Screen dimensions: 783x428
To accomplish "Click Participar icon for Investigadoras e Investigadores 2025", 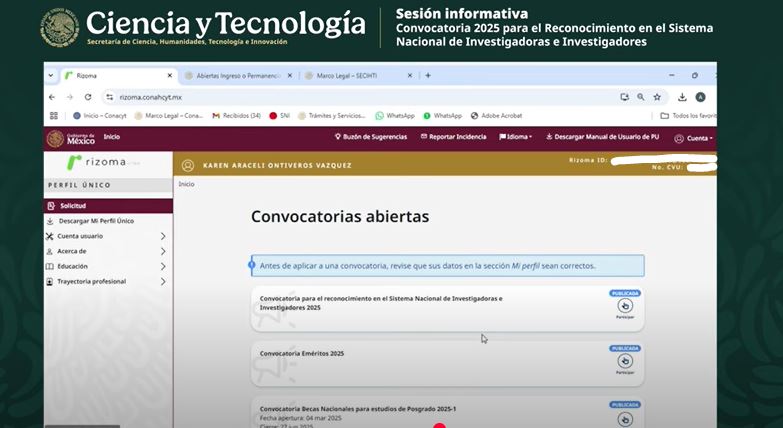I will (x=625, y=307).
